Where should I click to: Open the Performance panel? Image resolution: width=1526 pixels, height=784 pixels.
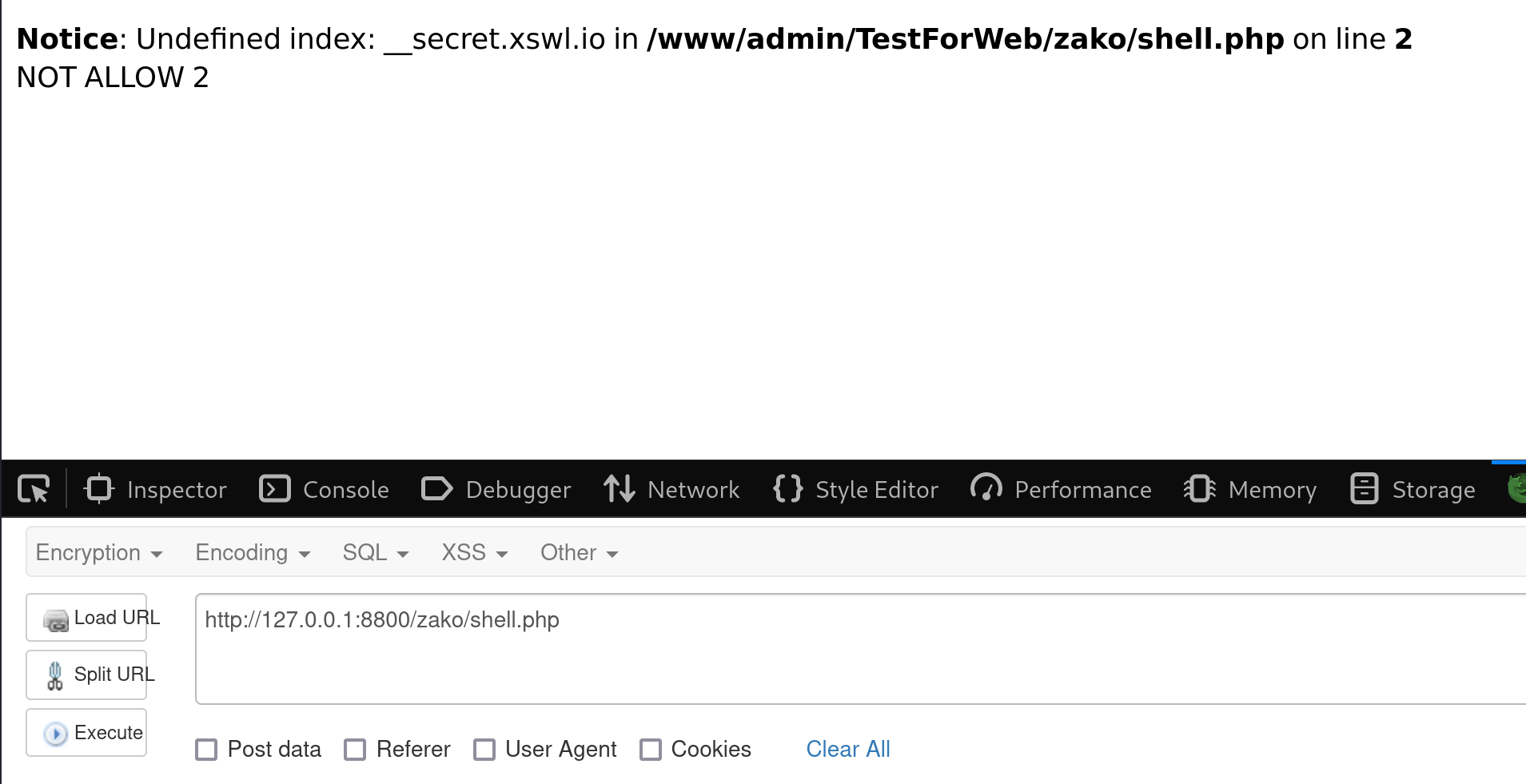1061,489
